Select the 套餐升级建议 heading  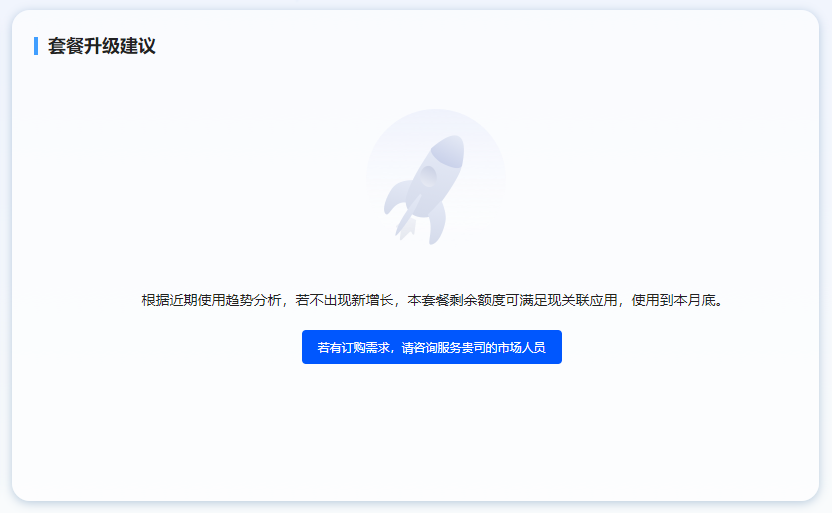(x=101, y=46)
